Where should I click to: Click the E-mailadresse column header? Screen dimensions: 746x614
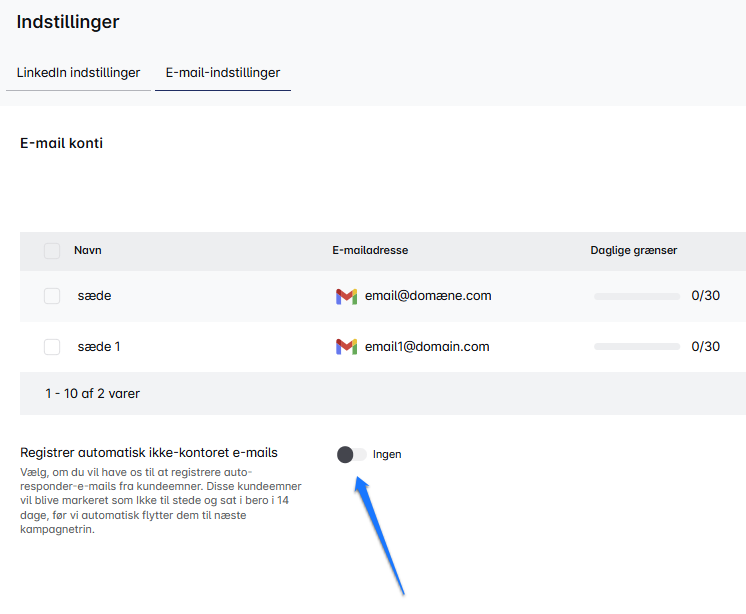[370, 250]
